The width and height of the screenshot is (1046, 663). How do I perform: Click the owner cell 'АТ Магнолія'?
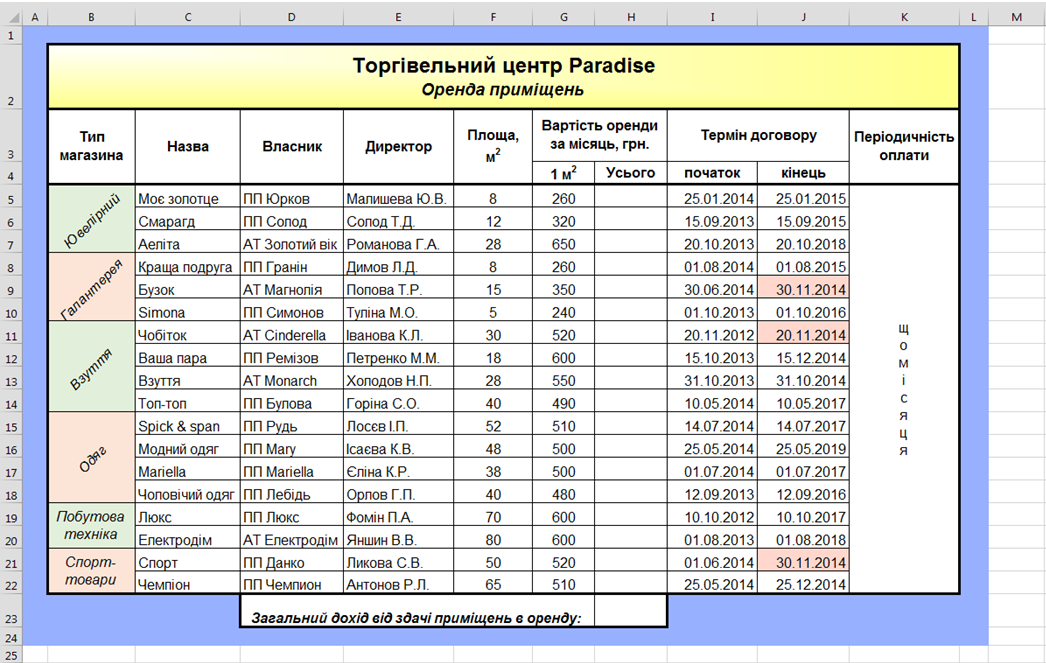pyautogui.click(x=292, y=289)
